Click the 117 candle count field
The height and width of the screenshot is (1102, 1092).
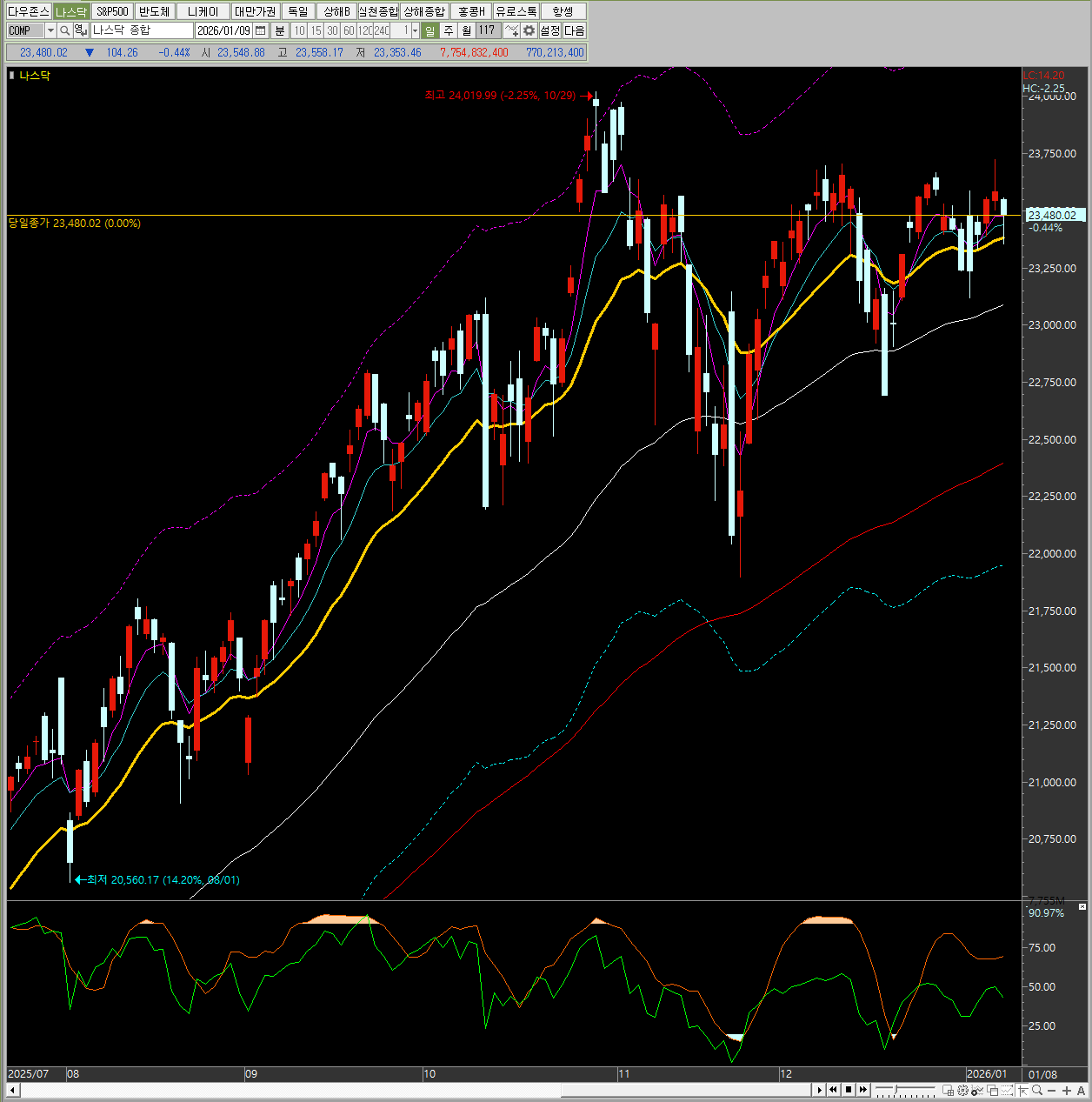pos(488,30)
